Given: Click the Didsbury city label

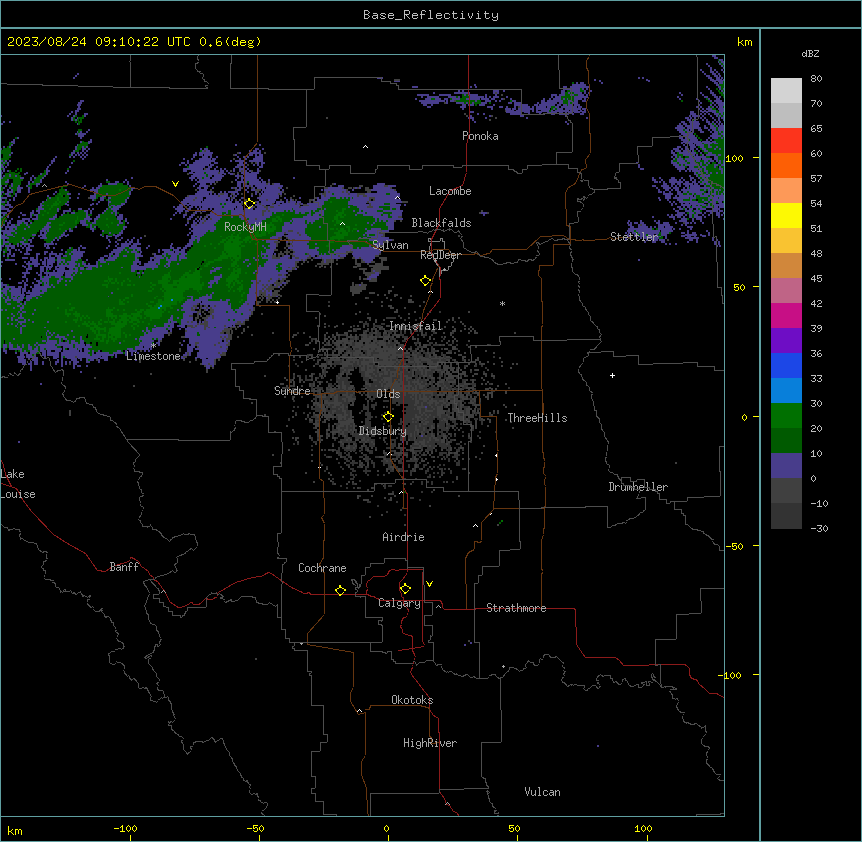Looking at the screenshot, I should pyautogui.click(x=383, y=431).
